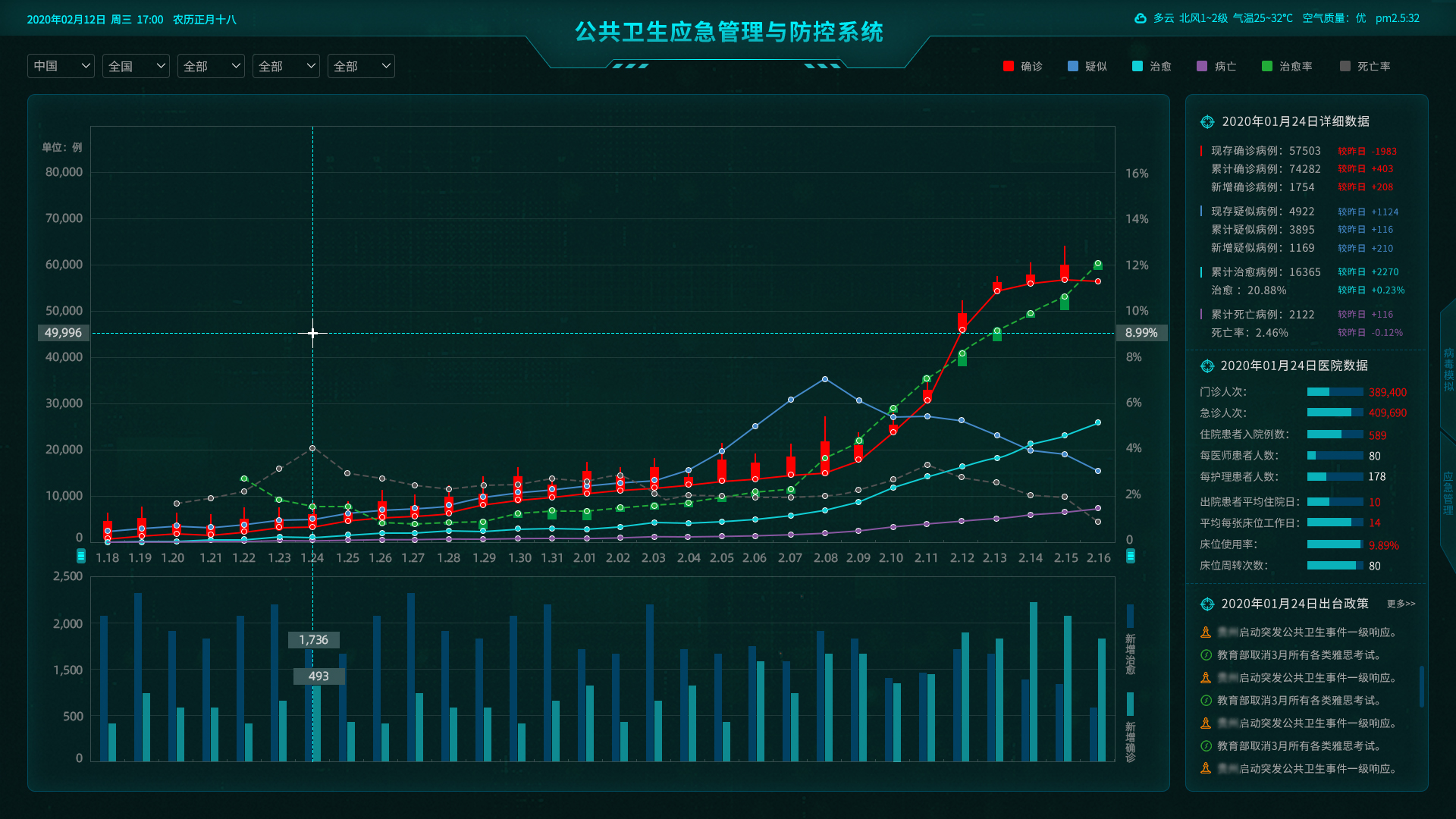Click the 493 bar tooltip value
1456x819 pixels.
tap(319, 676)
